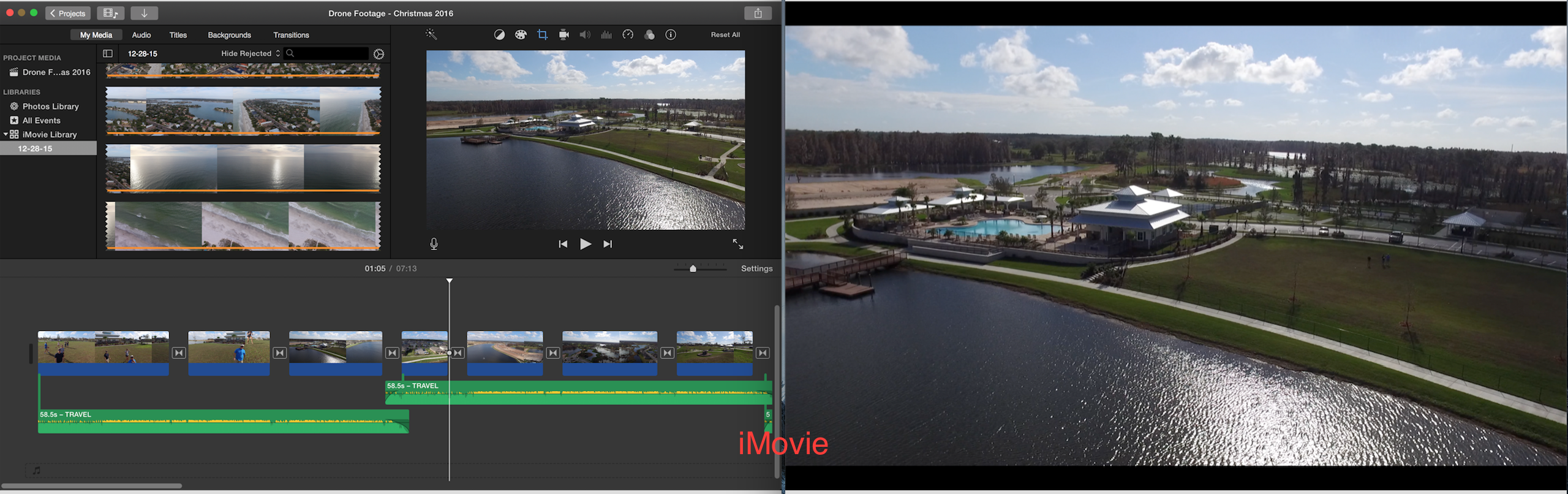Select the beach waves clip in browser
This screenshot has width=1568, height=494.
click(243, 226)
